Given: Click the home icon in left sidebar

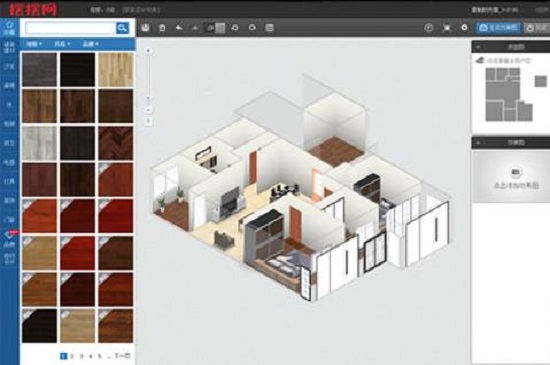Looking at the screenshot, I should click(9, 27).
